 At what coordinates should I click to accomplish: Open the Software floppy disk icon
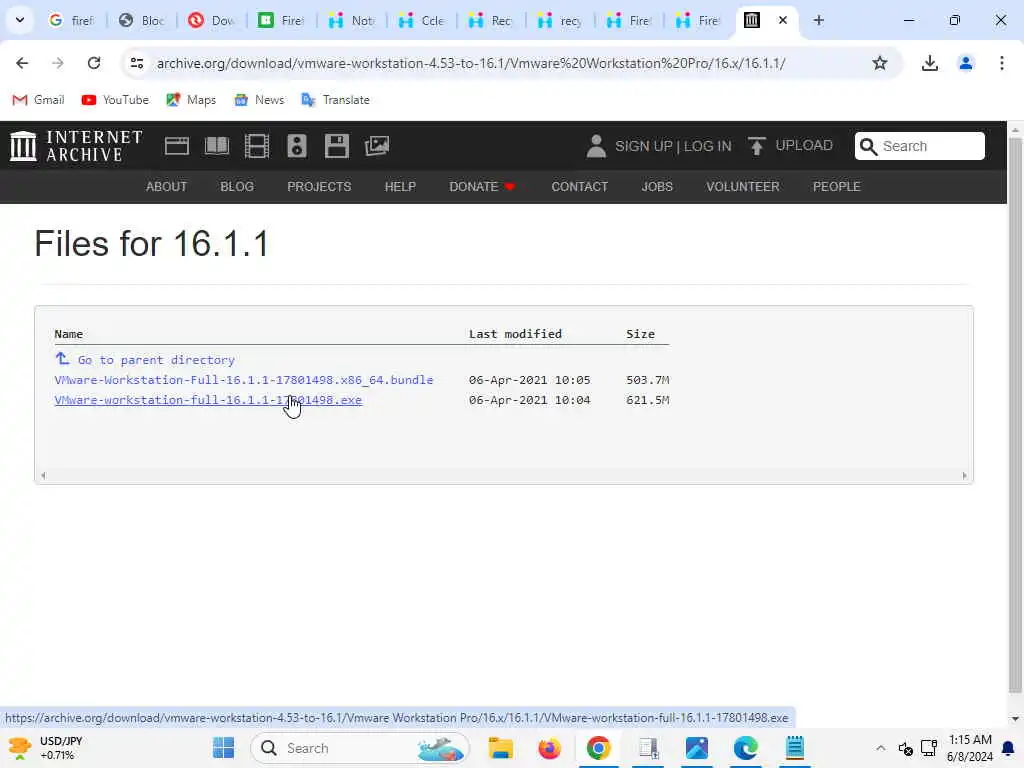coord(337,146)
